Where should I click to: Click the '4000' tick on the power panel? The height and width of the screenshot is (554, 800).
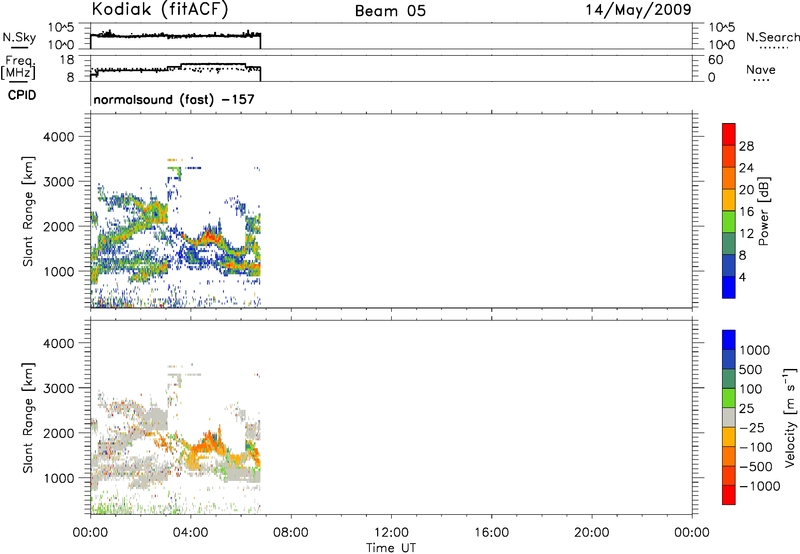pos(59,137)
